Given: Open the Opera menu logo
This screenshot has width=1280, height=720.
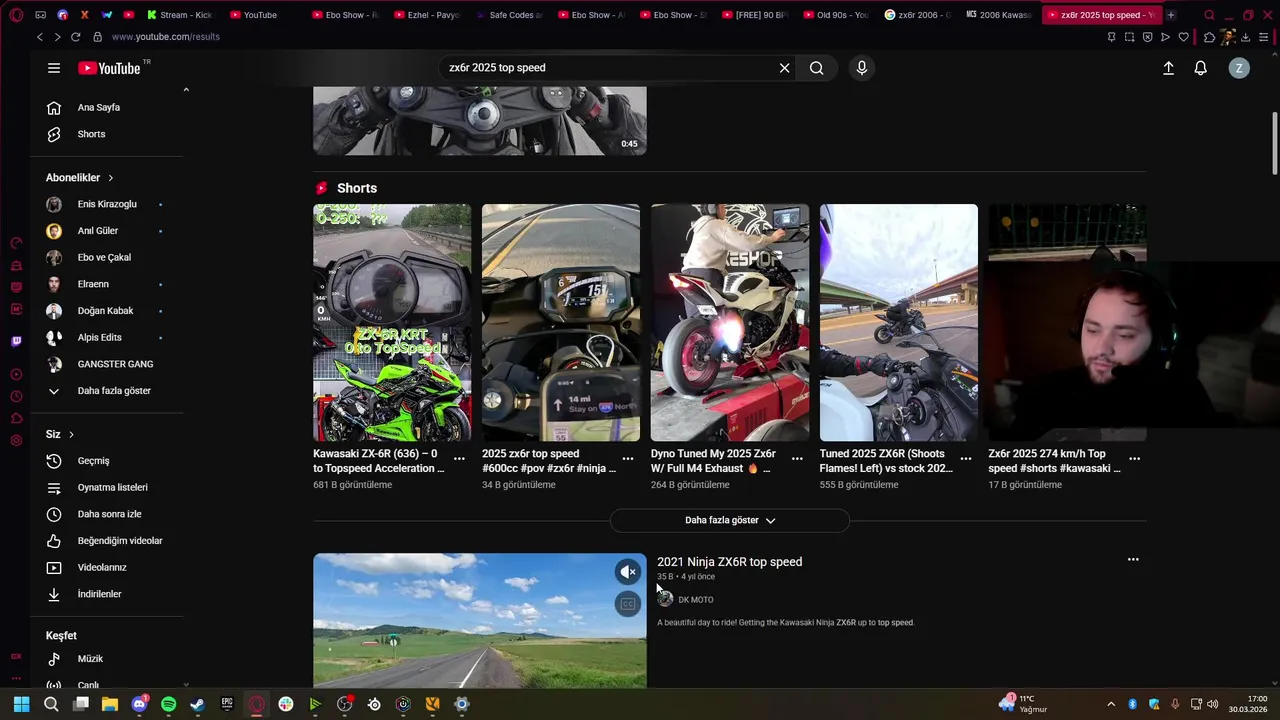Looking at the screenshot, I should pos(16,15).
